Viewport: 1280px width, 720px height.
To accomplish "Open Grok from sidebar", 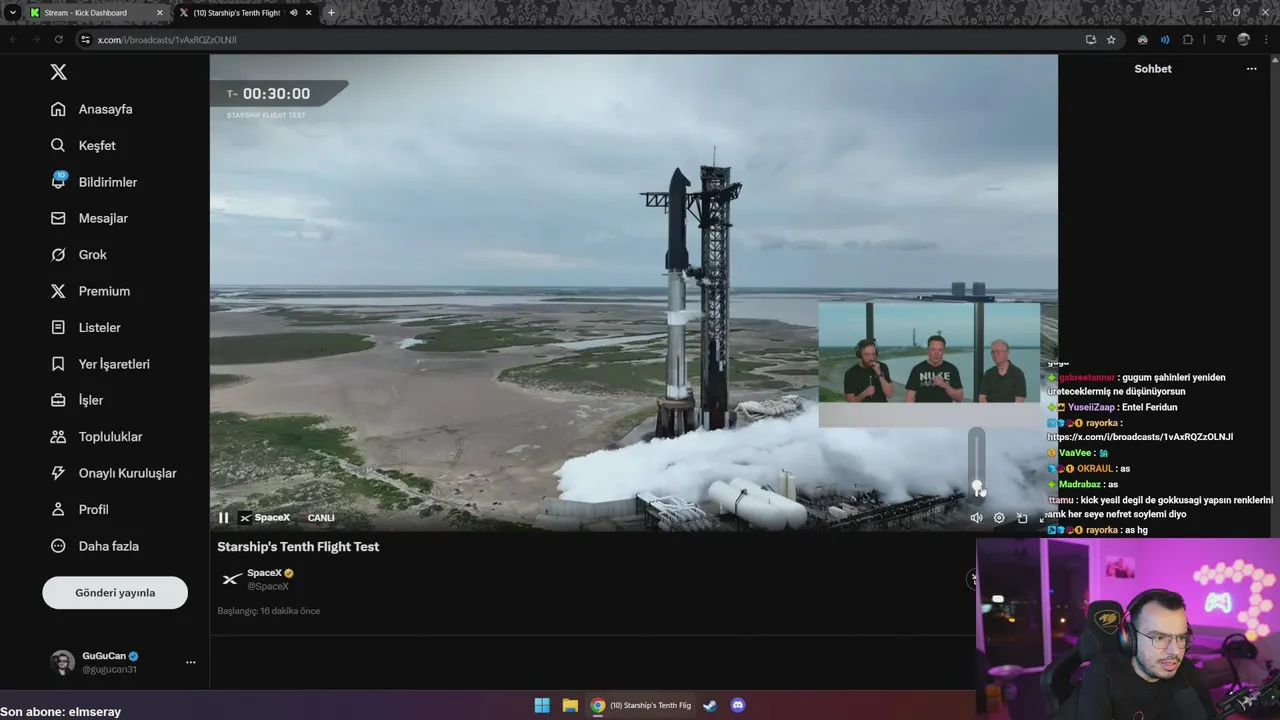I will [79, 254].
